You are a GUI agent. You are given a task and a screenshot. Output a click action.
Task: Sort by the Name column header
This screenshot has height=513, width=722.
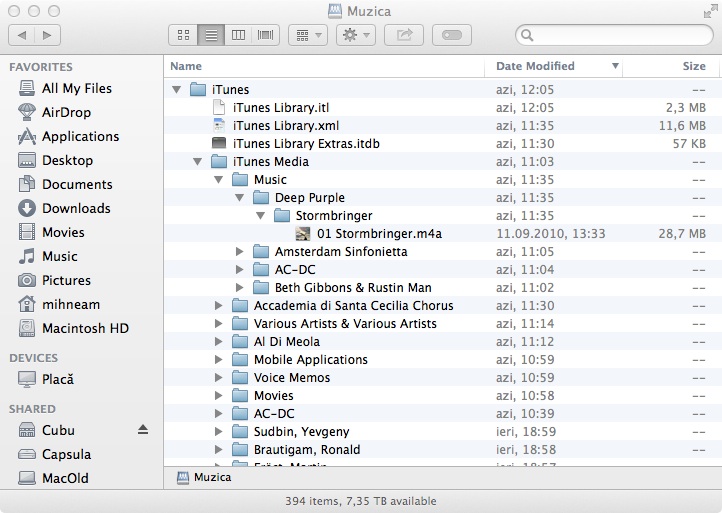point(324,66)
